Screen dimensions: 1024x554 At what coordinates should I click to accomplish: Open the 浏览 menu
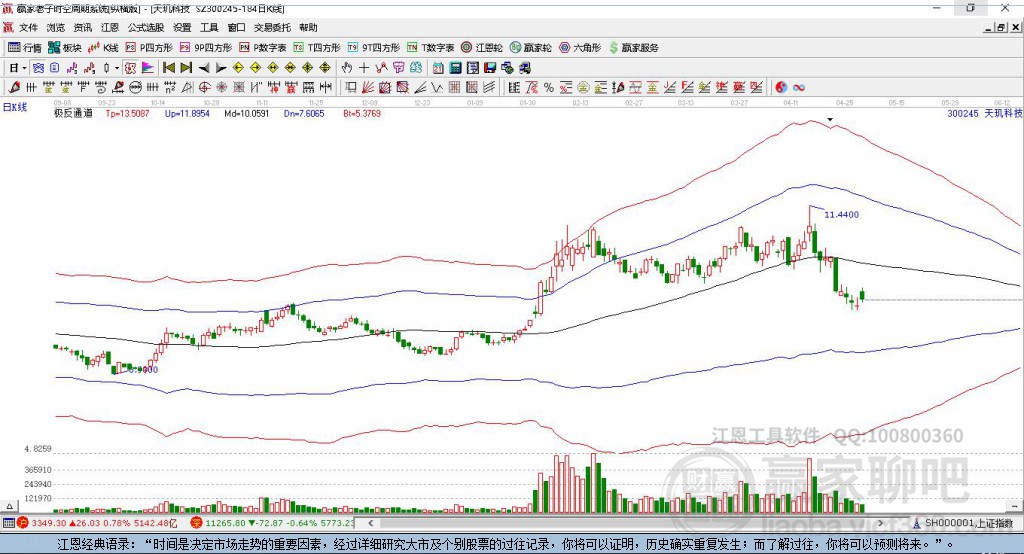tap(56, 27)
